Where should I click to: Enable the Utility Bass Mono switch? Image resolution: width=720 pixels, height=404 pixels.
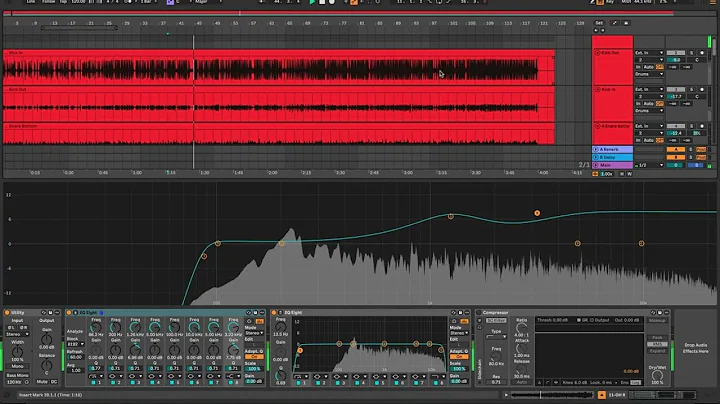pyautogui.click(x=17, y=375)
